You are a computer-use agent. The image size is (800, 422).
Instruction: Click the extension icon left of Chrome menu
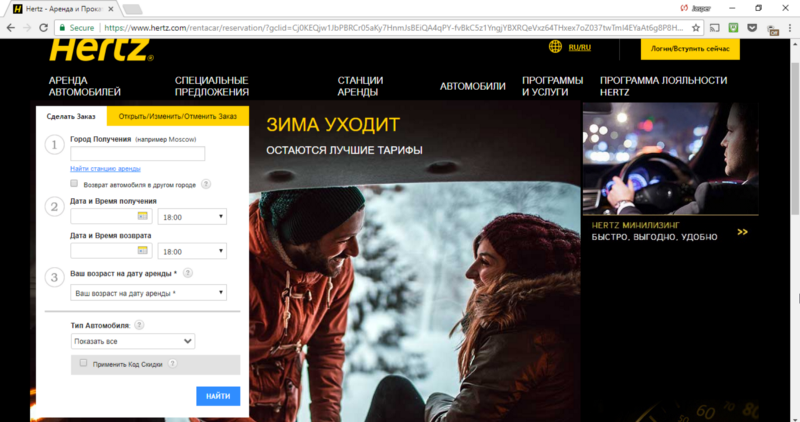(772, 29)
